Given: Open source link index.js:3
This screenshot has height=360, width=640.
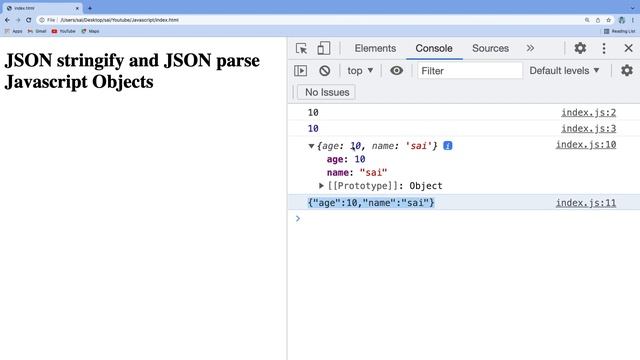Looking at the screenshot, I should click(x=588, y=129).
